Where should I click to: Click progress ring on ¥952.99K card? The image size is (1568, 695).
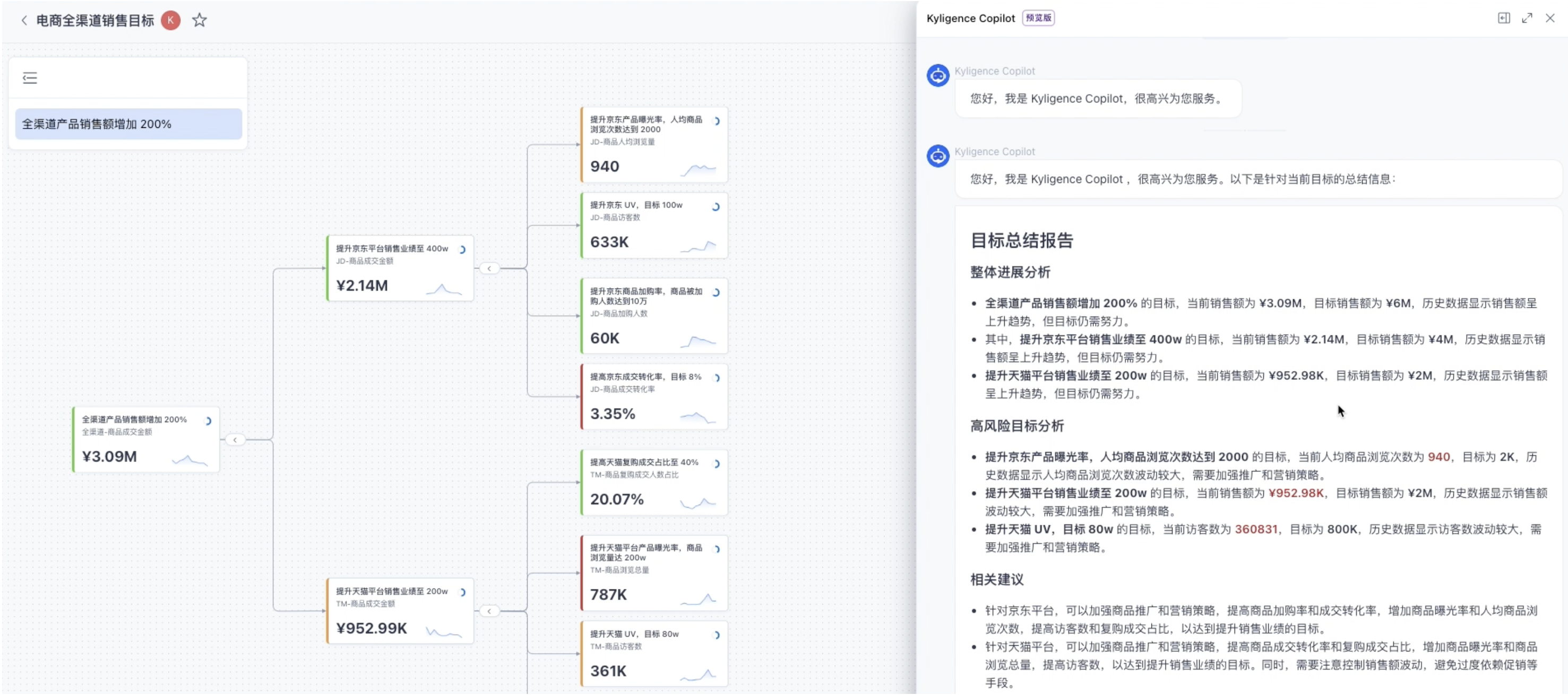tap(462, 593)
